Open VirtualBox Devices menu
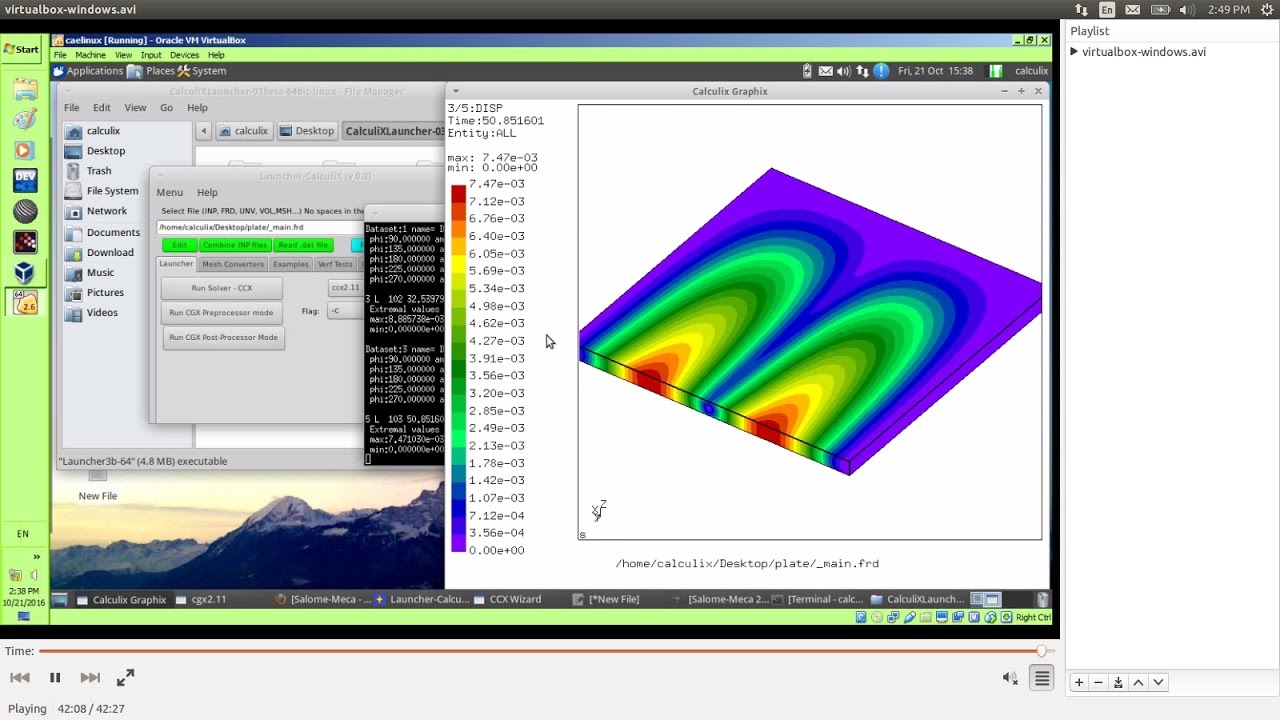 point(184,55)
